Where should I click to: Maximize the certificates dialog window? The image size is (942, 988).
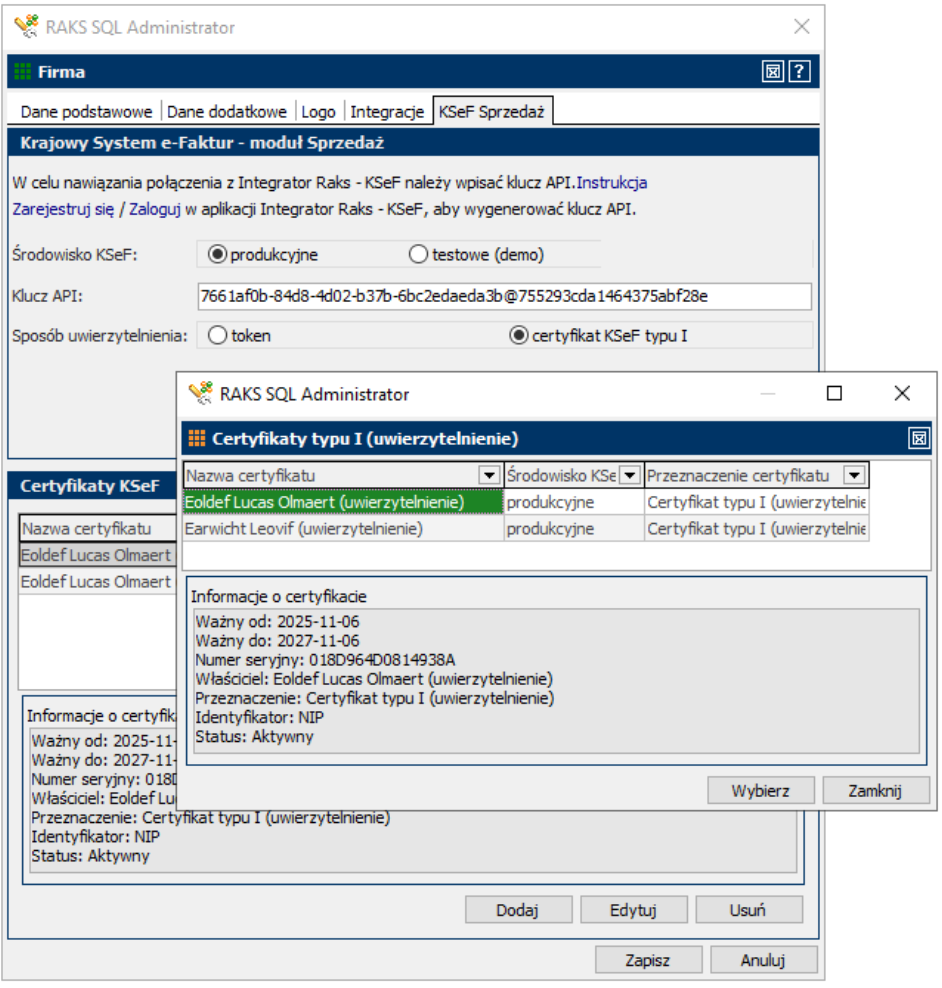834,394
